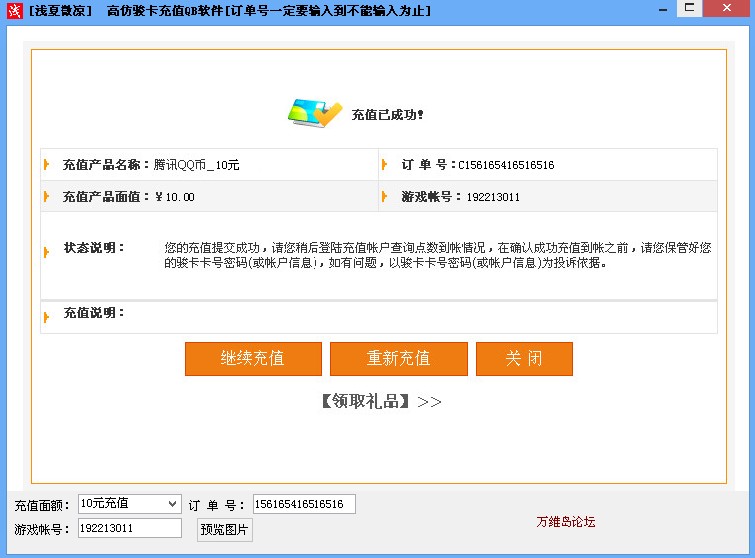Focus the 游戏帐号 input field
The width and height of the screenshot is (755, 558).
(130, 528)
